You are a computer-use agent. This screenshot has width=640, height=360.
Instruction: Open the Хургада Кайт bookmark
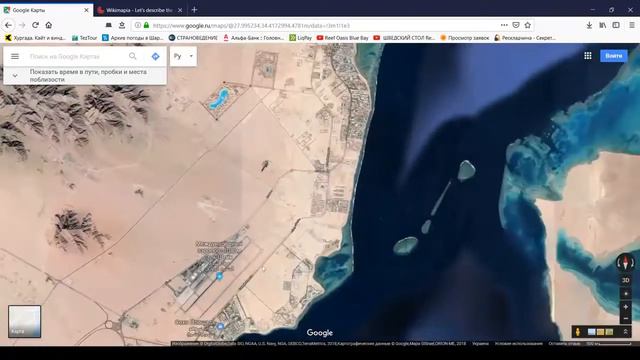36,38
